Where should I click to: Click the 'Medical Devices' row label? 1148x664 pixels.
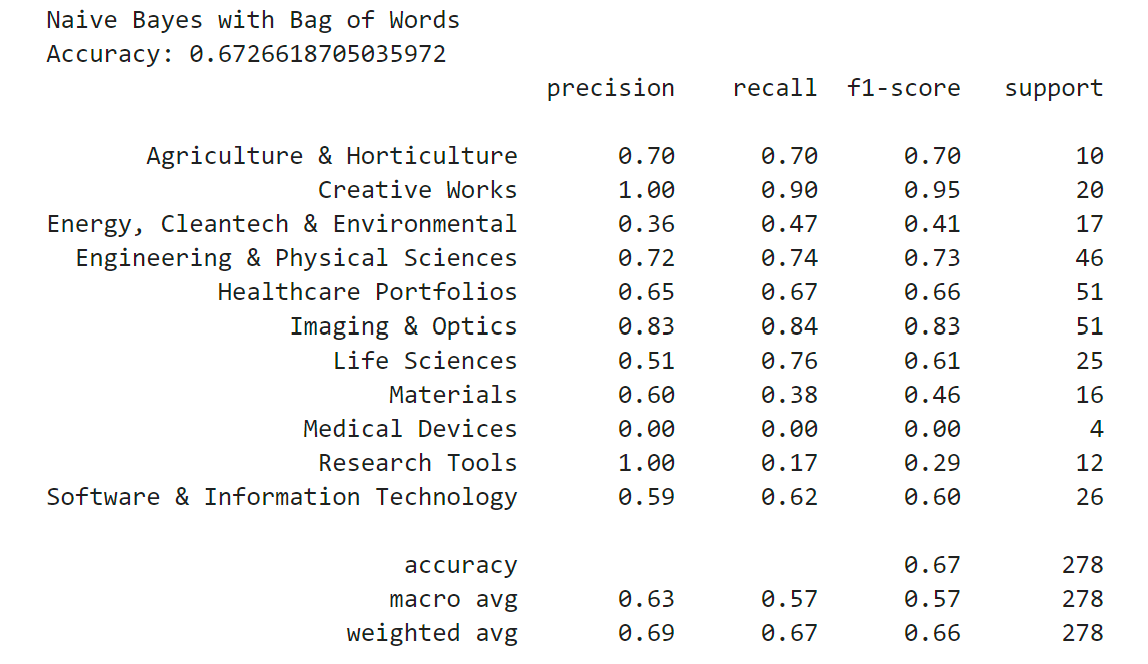[x=410, y=428]
